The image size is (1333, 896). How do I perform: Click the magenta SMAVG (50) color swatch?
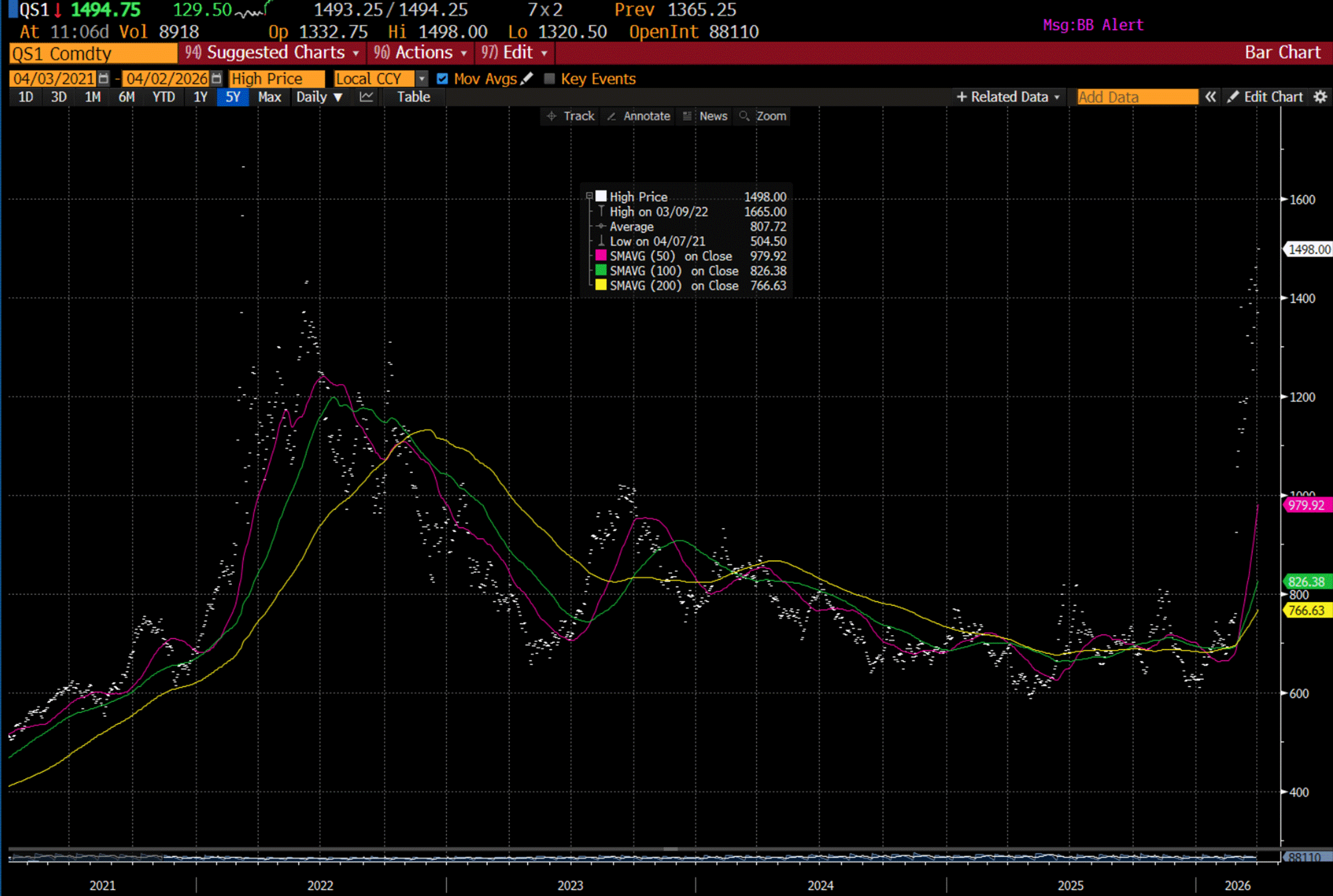point(601,255)
